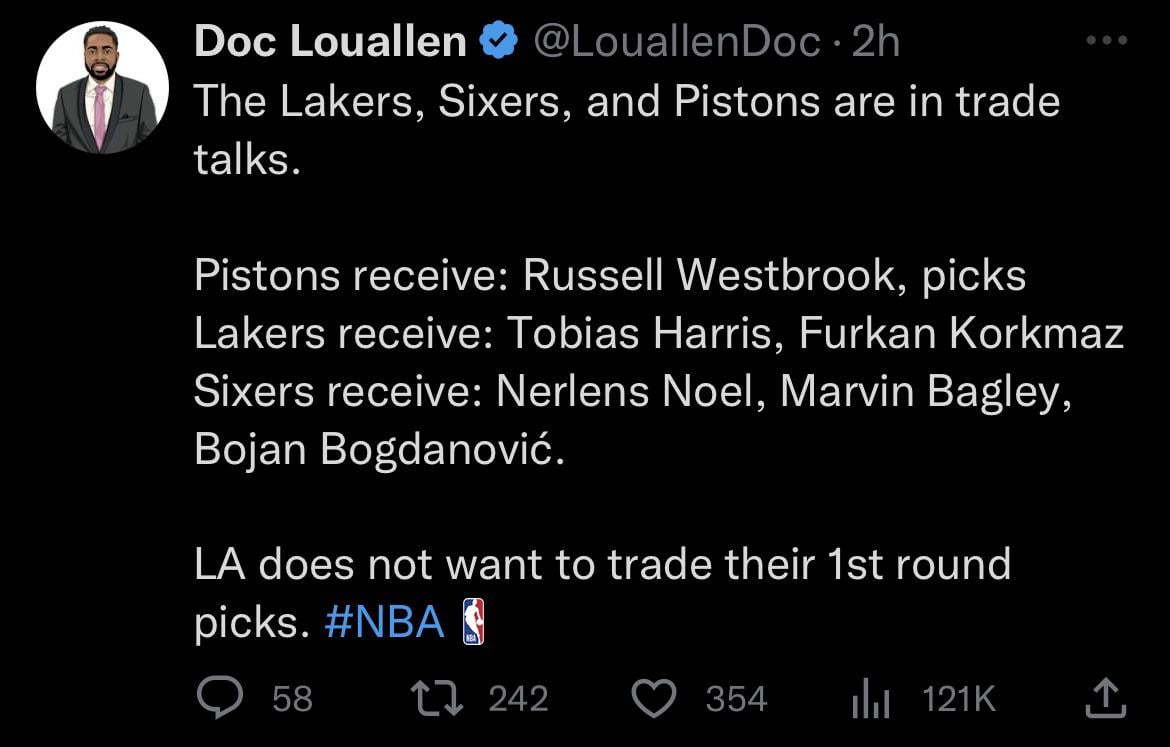Click the Doc Louallen display name

pos(330,42)
